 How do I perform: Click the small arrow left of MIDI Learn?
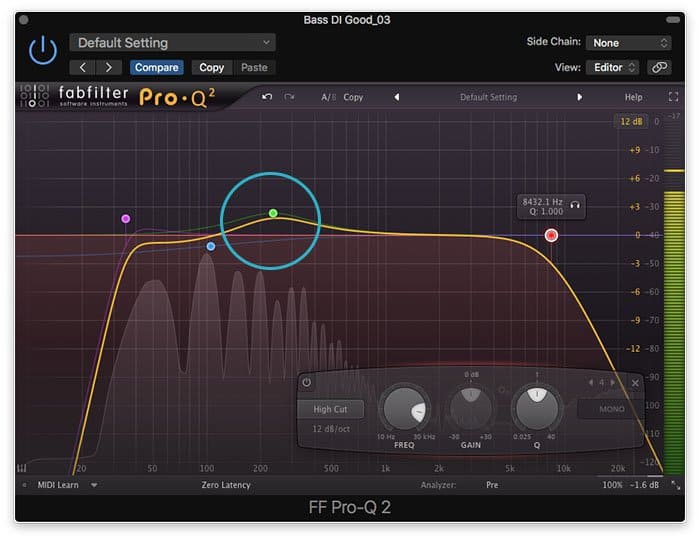(25, 485)
